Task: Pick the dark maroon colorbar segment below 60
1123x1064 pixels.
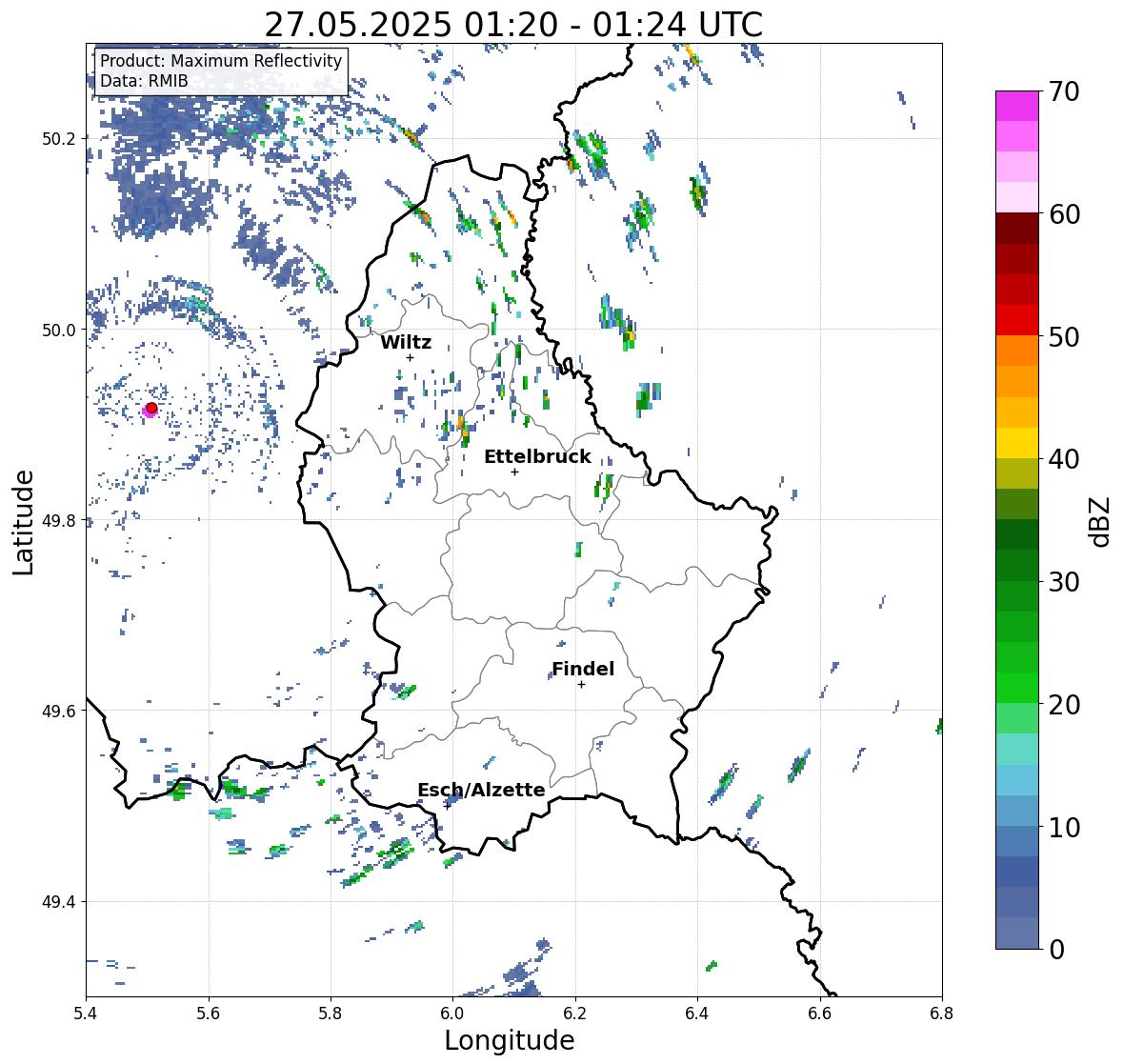Action: pyautogui.click(x=1017, y=229)
